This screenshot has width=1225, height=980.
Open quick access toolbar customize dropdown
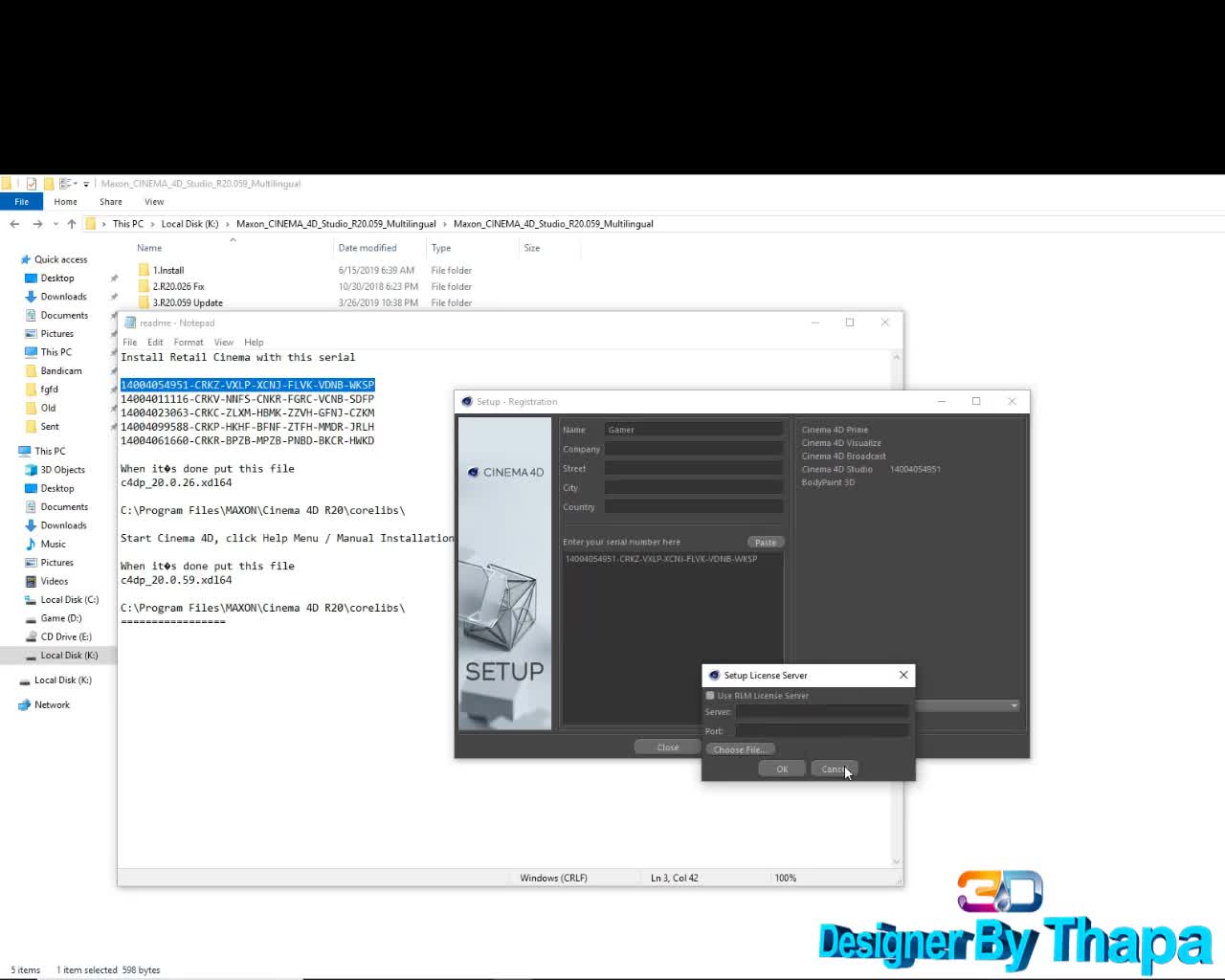(86, 184)
